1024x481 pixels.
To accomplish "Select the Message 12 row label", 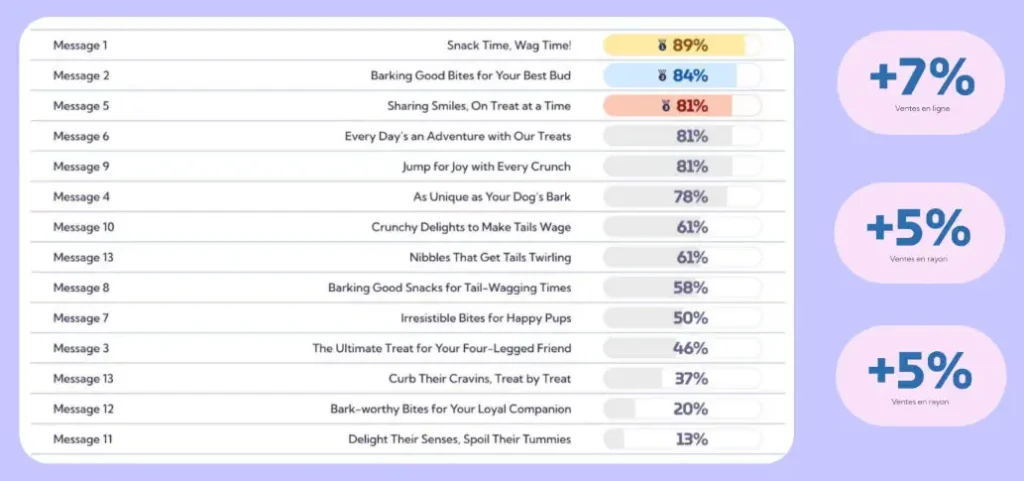I will [x=83, y=409].
